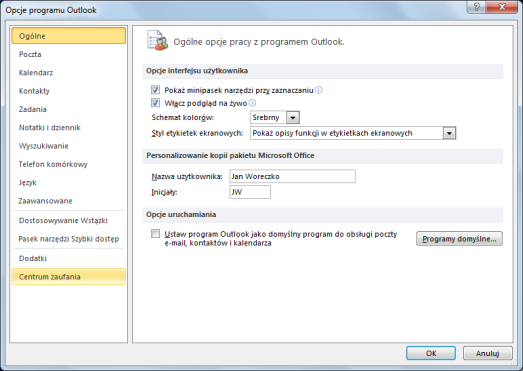Switch to Zaawansowane options
This screenshot has width=523, height=371.
click(x=68, y=201)
